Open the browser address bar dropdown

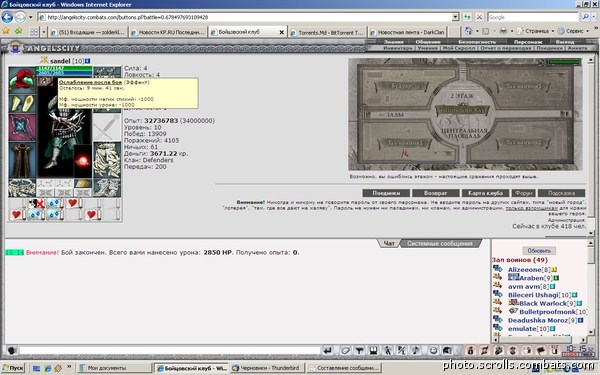click(455, 17)
